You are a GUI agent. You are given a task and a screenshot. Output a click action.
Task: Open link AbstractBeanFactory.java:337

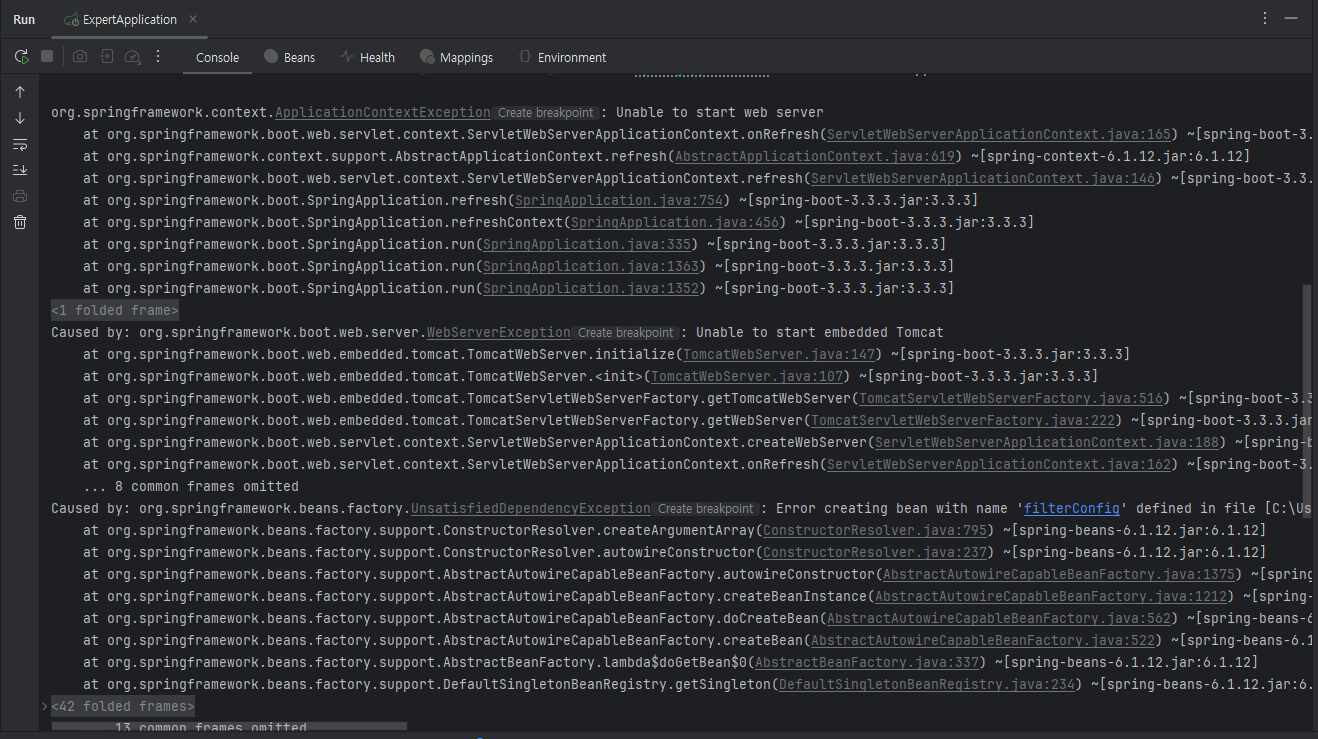pyautogui.click(x=866, y=662)
